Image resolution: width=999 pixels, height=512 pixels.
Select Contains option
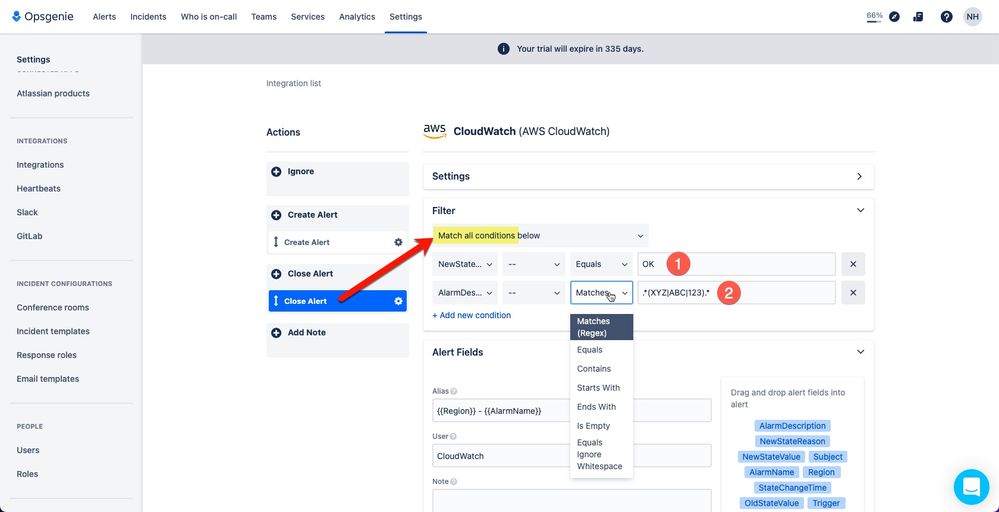point(601,369)
